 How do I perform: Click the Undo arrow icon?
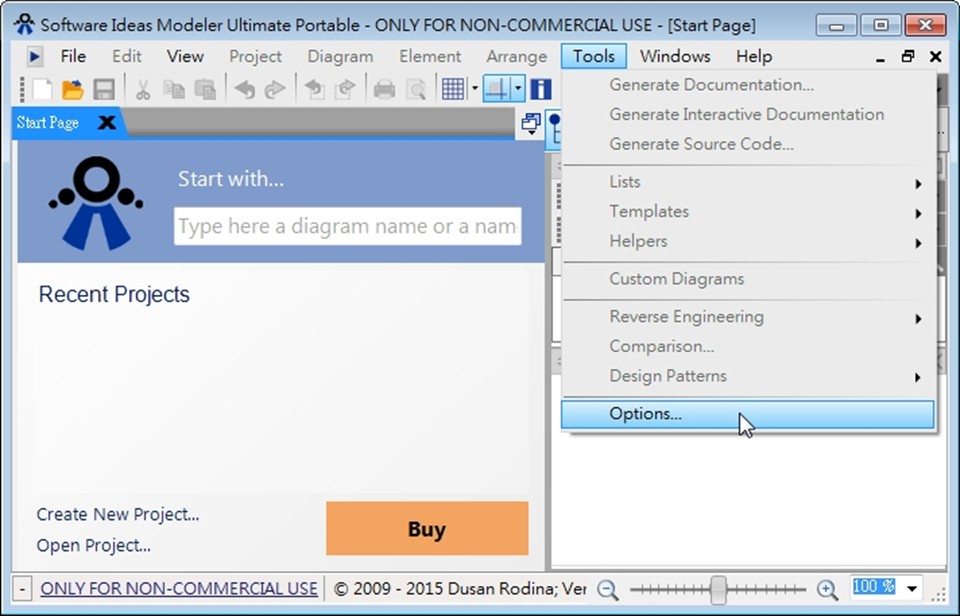click(244, 89)
